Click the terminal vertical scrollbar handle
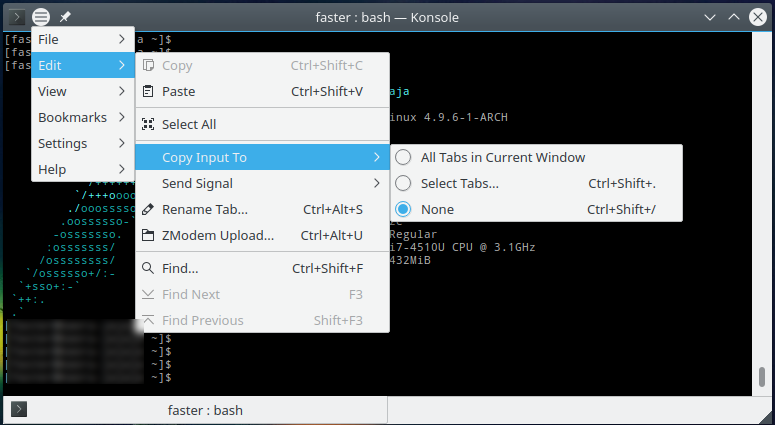The width and height of the screenshot is (775, 425). click(x=761, y=376)
